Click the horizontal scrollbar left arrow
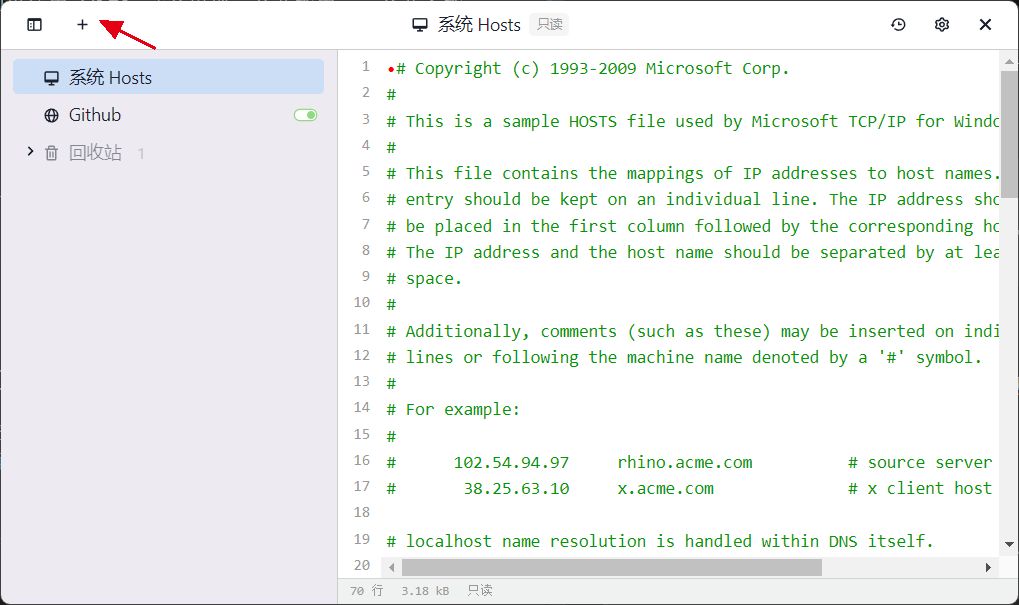This screenshot has width=1019, height=605. point(392,567)
